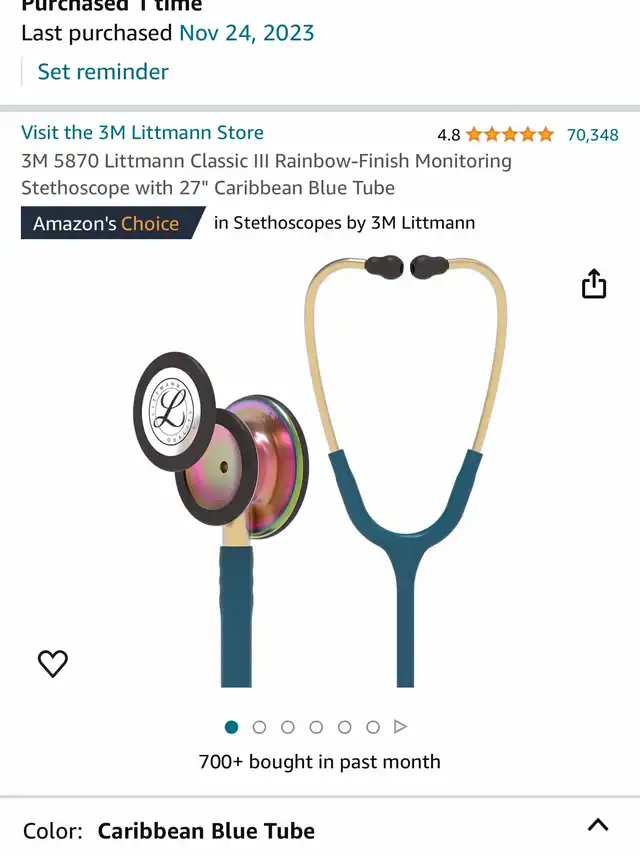Open the 70,348 ratings link

pos(593,135)
